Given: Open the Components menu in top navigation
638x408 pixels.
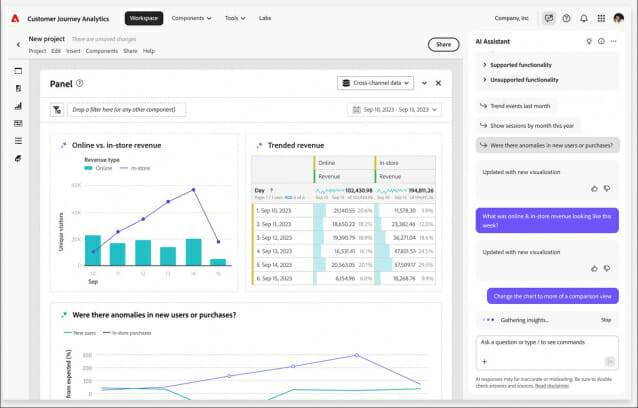Looking at the screenshot, I should (191, 18).
